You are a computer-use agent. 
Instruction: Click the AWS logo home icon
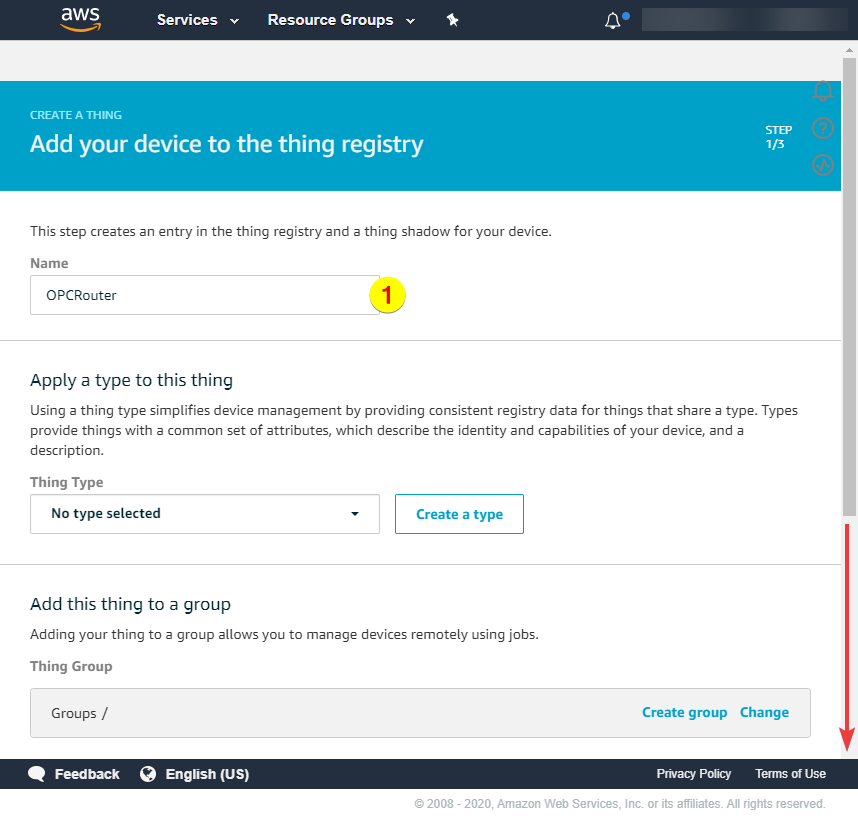pyautogui.click(x=80, y=20)
